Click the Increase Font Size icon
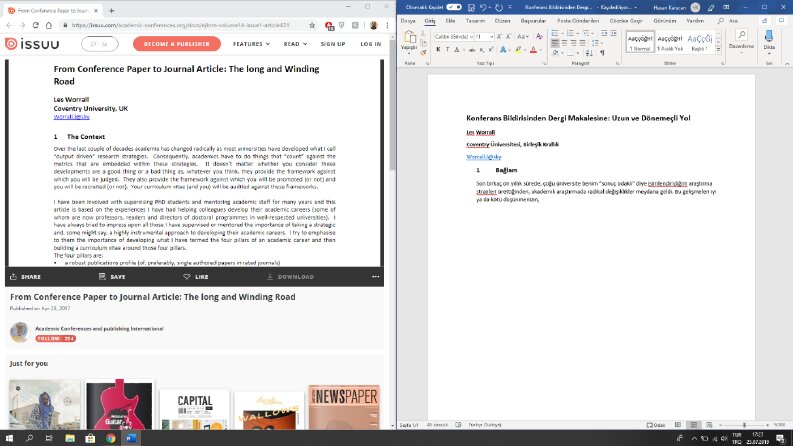Screen dimensions: 793x446 tap(499, 36)
